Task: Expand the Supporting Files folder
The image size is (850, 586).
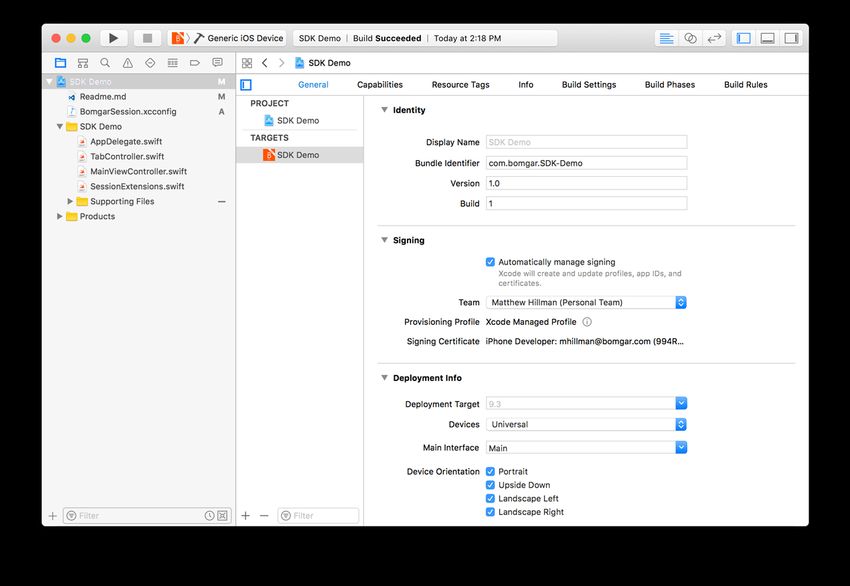Action: click(x=70, y=201)
